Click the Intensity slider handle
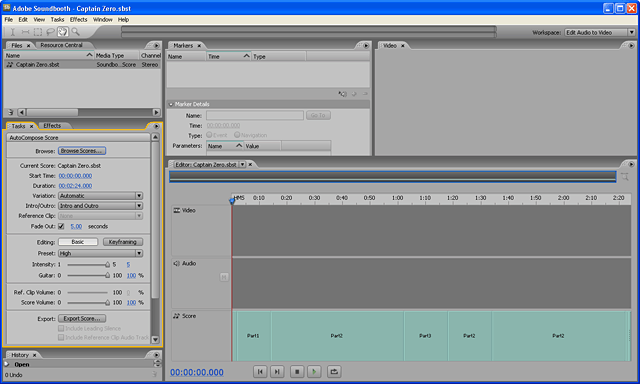The width and height of the screenshot is (640, 384). [x=107, y=265]
